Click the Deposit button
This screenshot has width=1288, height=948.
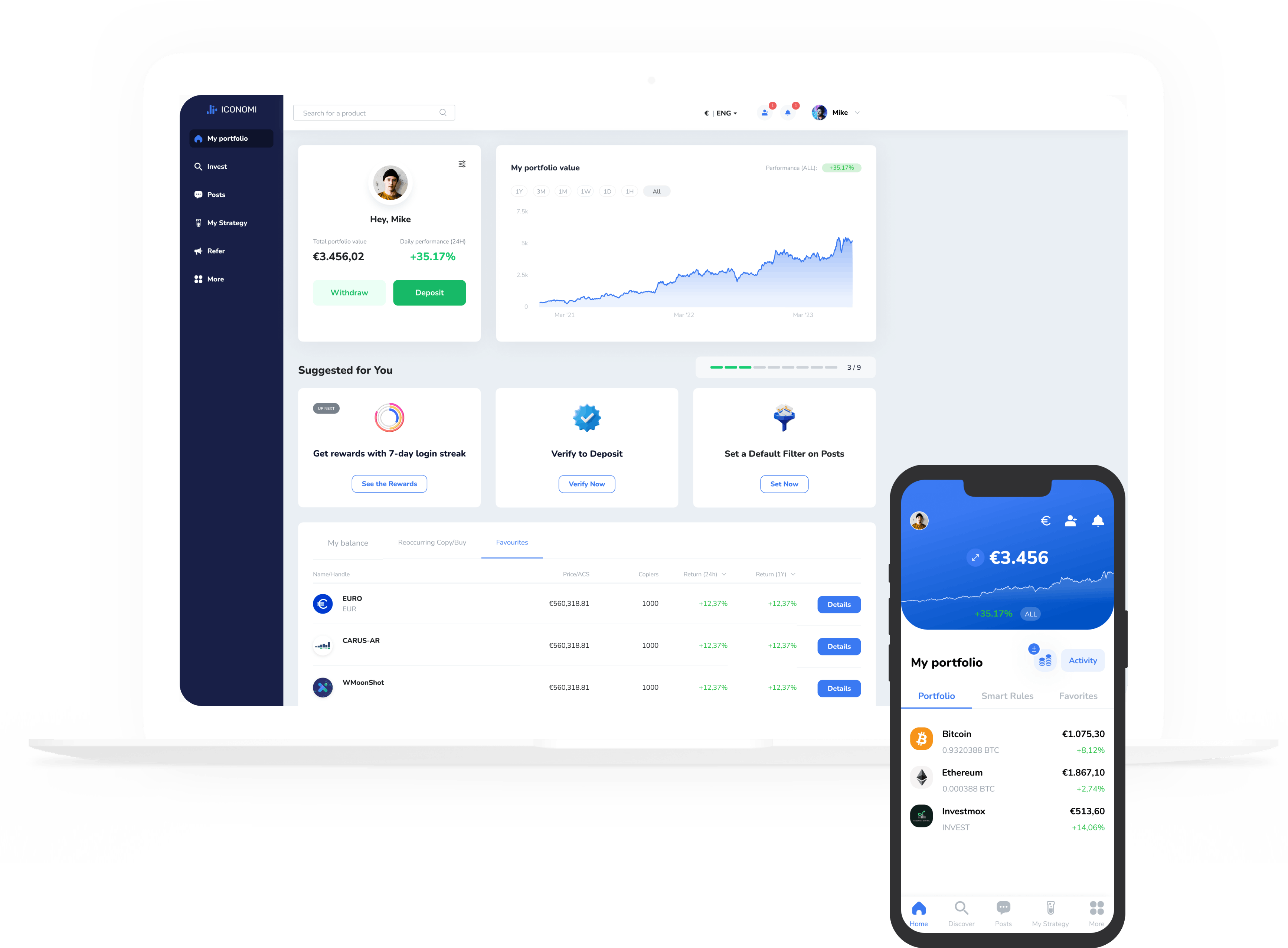430,292
